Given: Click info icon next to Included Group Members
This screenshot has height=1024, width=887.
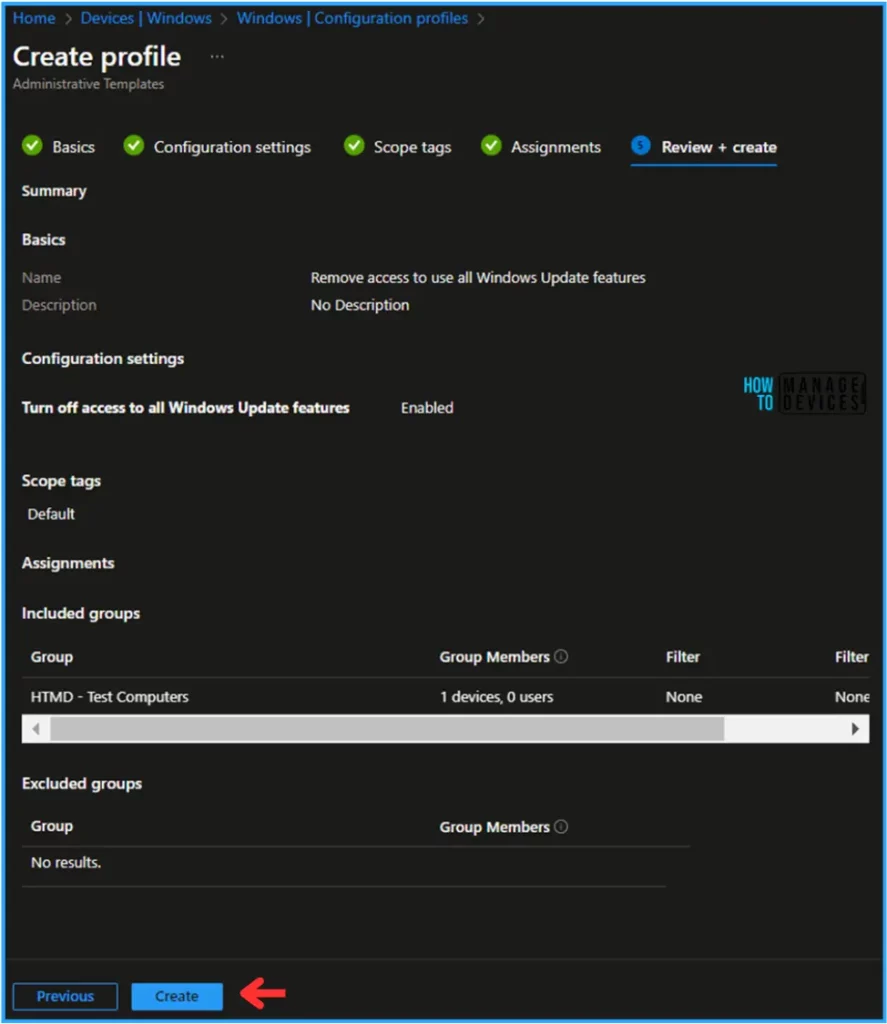Looking at the screenshot, I should point(561,656).
